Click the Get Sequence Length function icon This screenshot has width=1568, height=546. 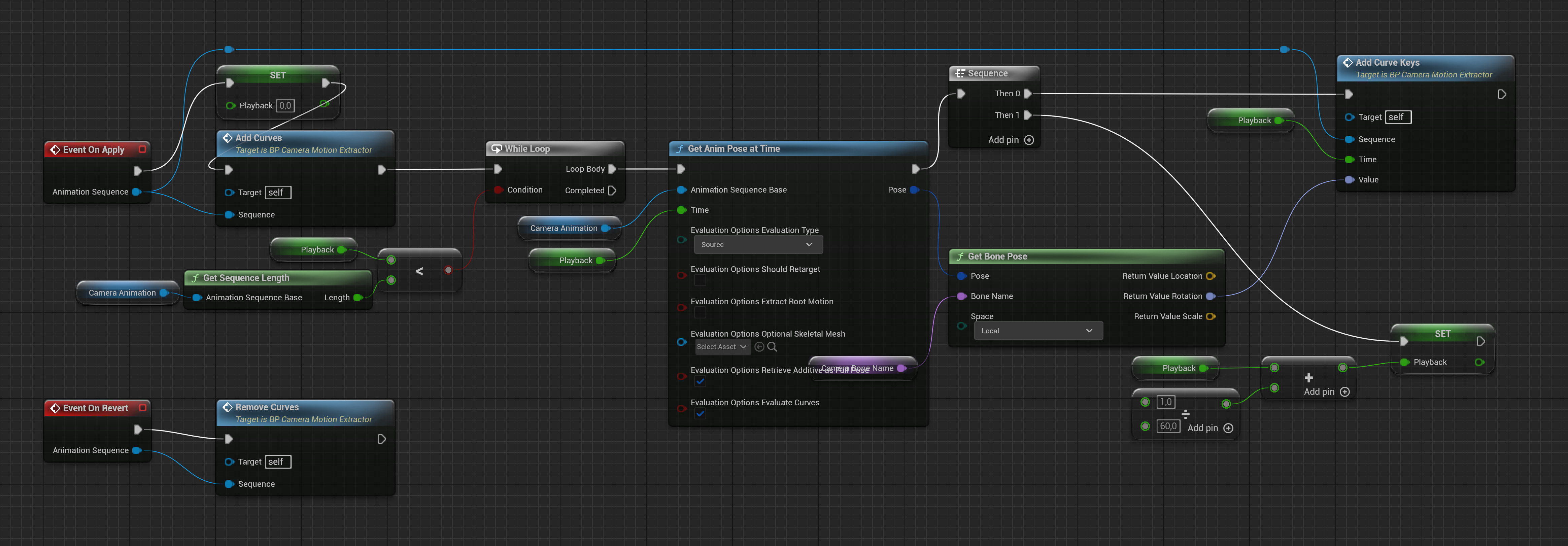[x=195, y=278]
